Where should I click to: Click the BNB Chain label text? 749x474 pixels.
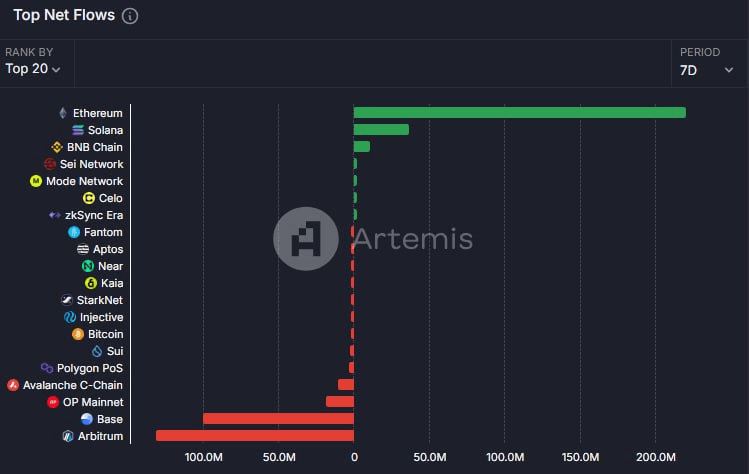(x=95, y=147)
